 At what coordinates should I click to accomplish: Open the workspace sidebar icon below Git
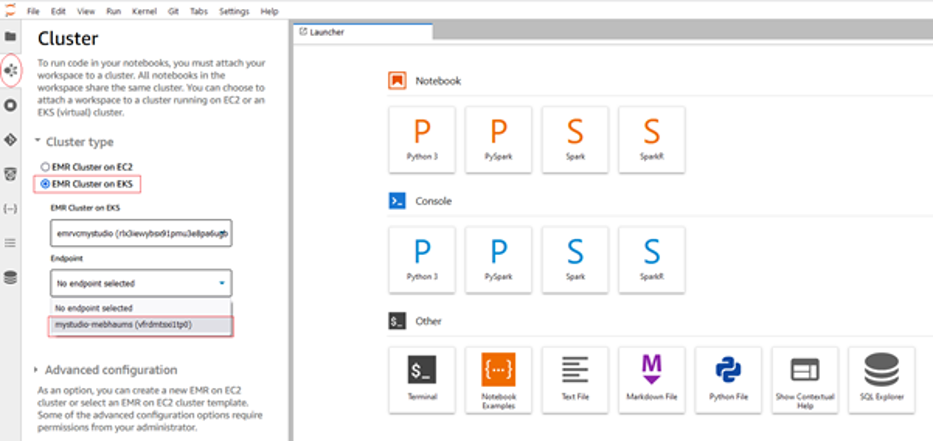pos(10,174)
